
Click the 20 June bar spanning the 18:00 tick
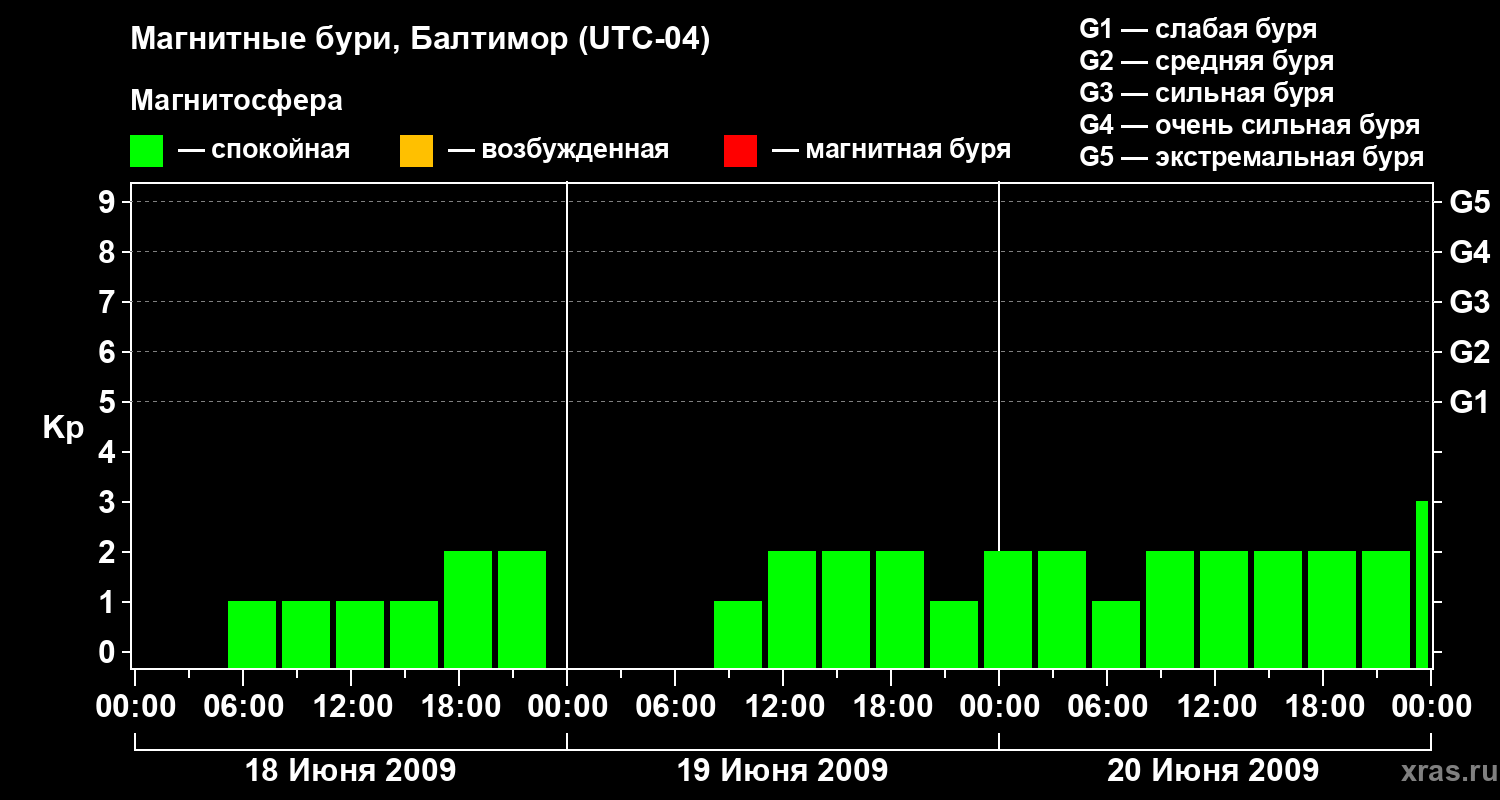tap(1332, 609)
